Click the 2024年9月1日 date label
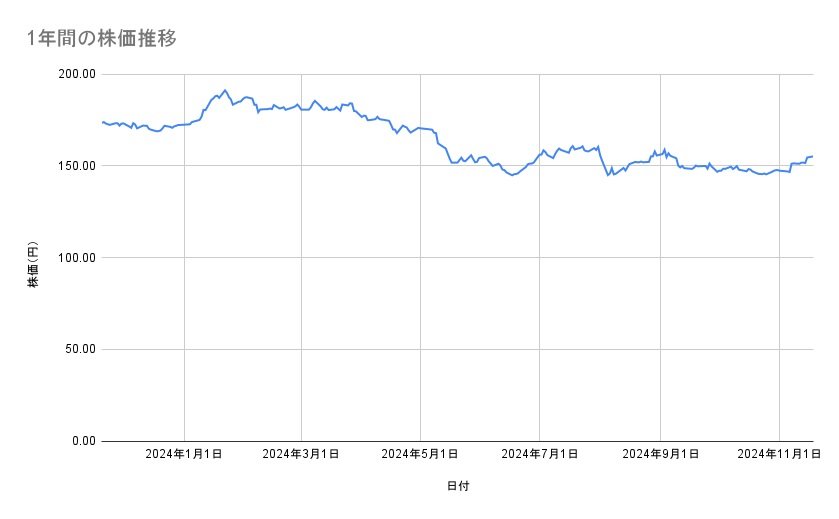Screen dimensions: 839x519 (x=660, y=454)
